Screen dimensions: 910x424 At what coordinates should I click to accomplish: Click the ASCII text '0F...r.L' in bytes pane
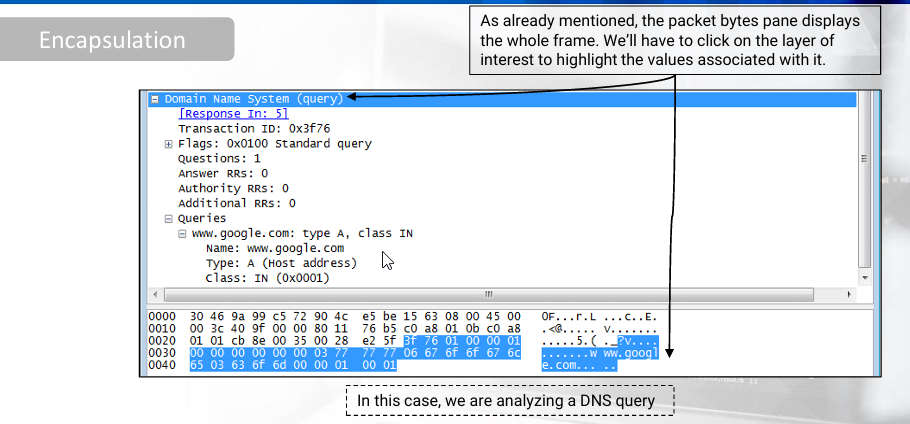coord(569,317)
